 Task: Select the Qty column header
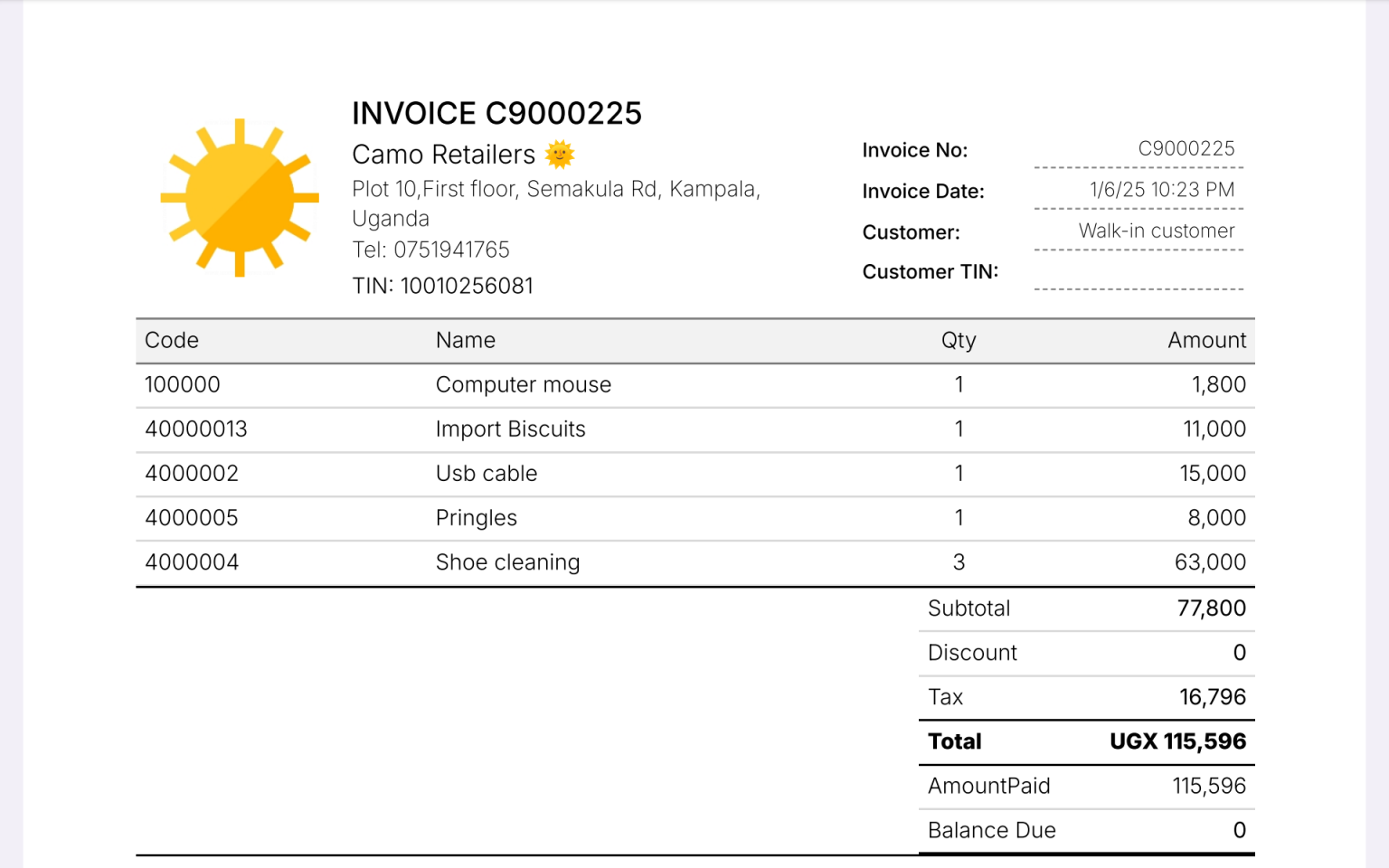click(959, 340)
